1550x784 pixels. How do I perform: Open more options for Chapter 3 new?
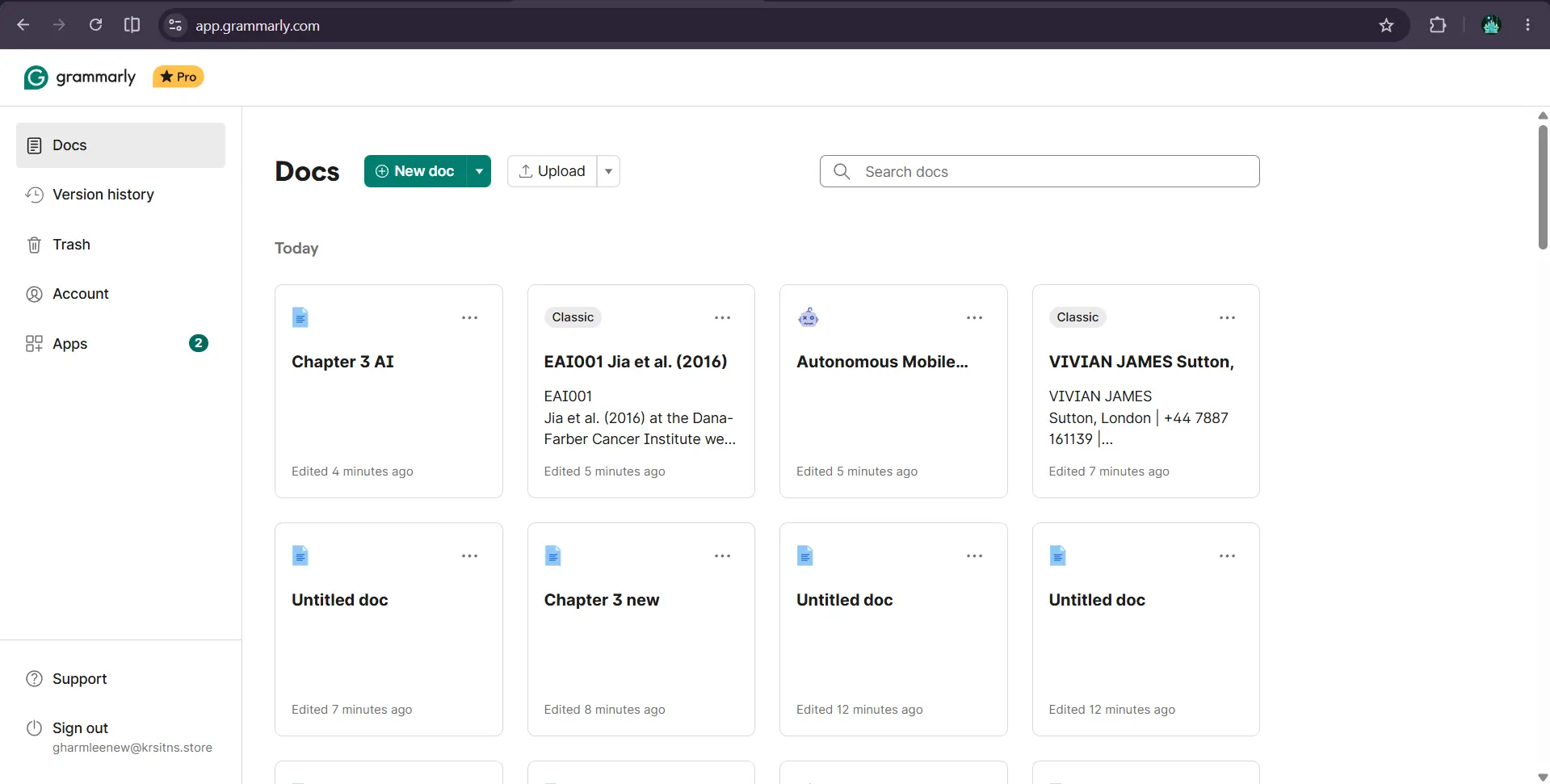722,556
